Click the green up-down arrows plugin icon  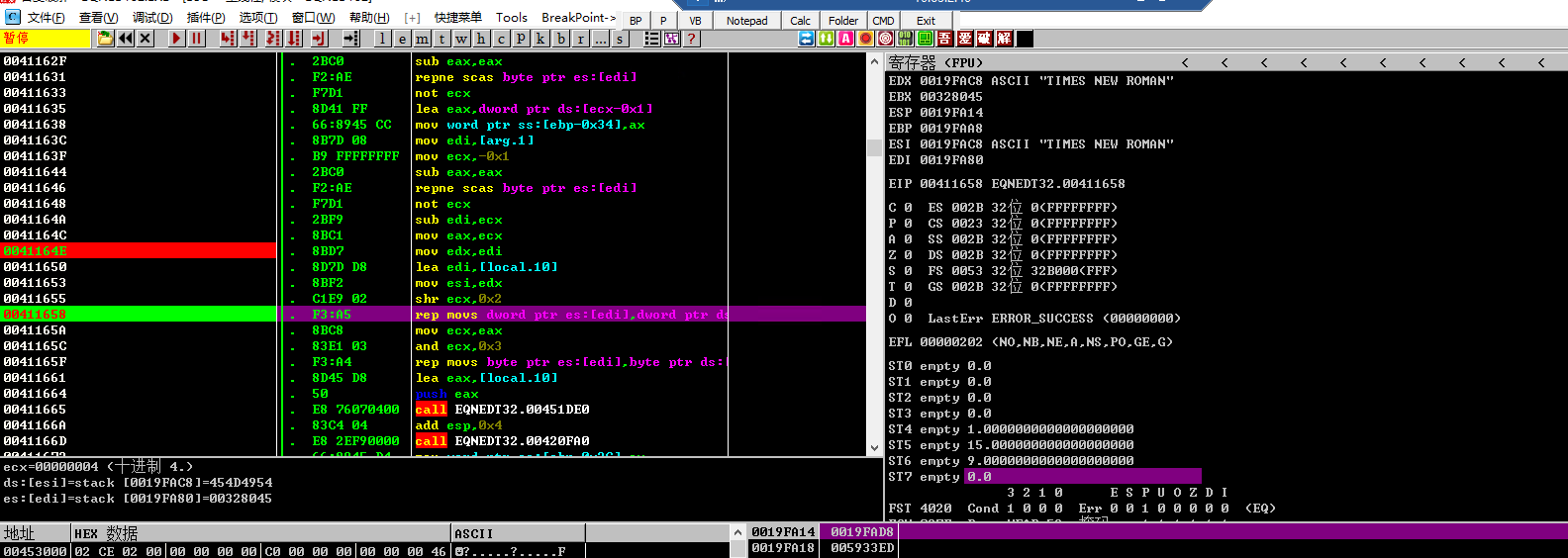coord(826,39)
